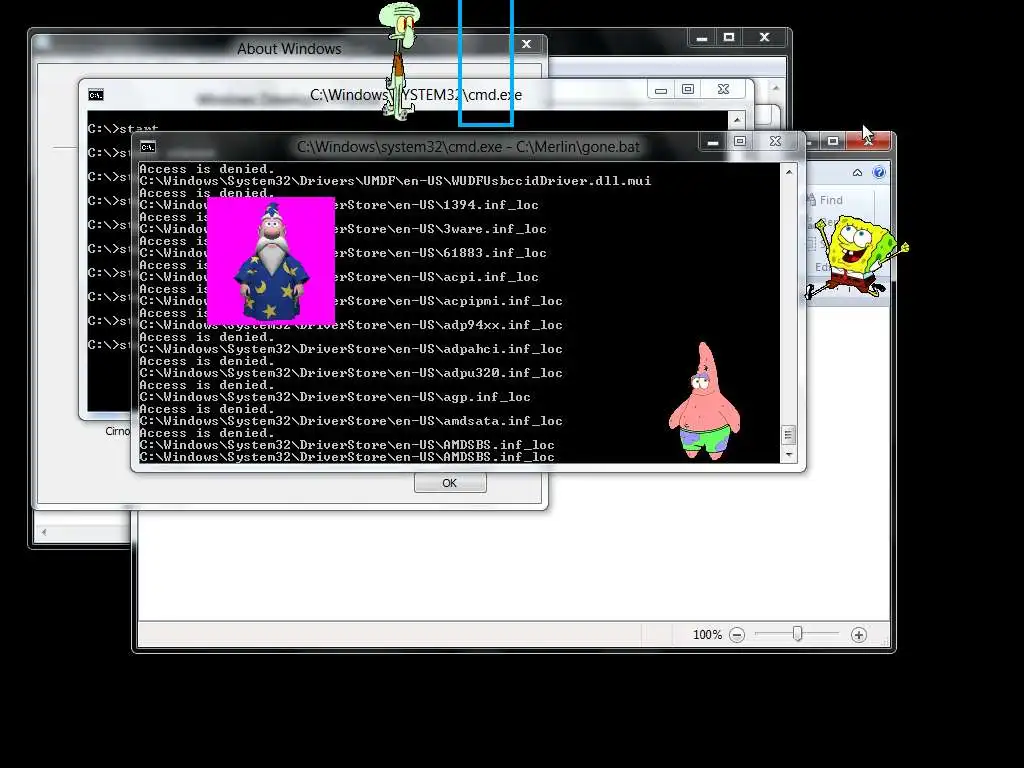The height and width of the screenshot is (768, 1024).
Task: Open Help via the blue question mark
Action: 879,172
